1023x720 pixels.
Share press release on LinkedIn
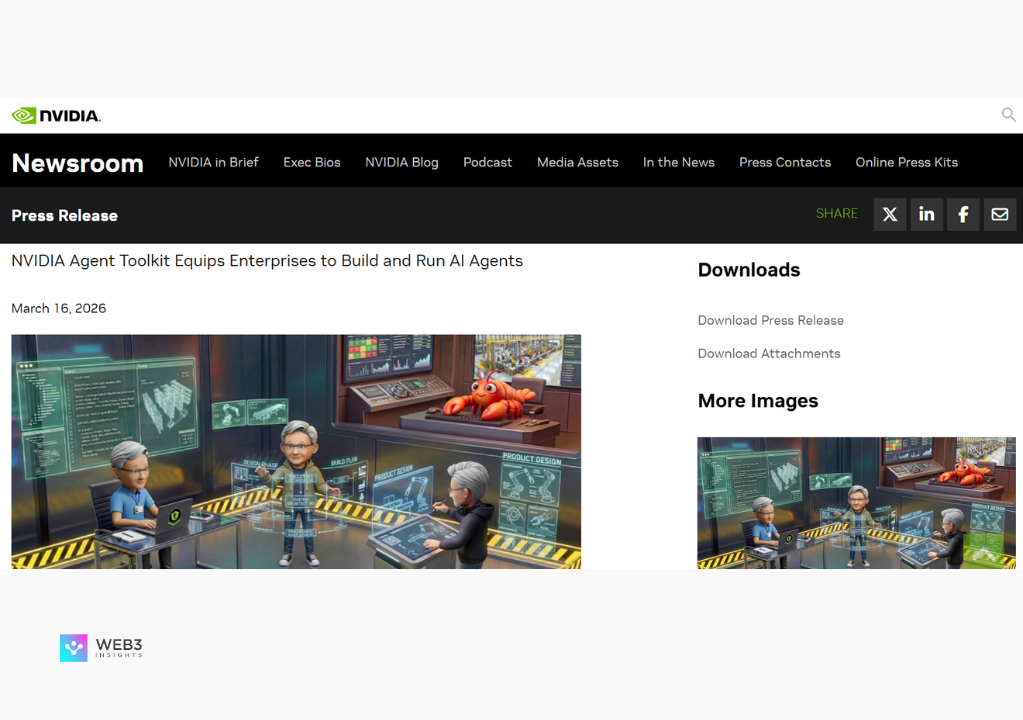[926, 214]
